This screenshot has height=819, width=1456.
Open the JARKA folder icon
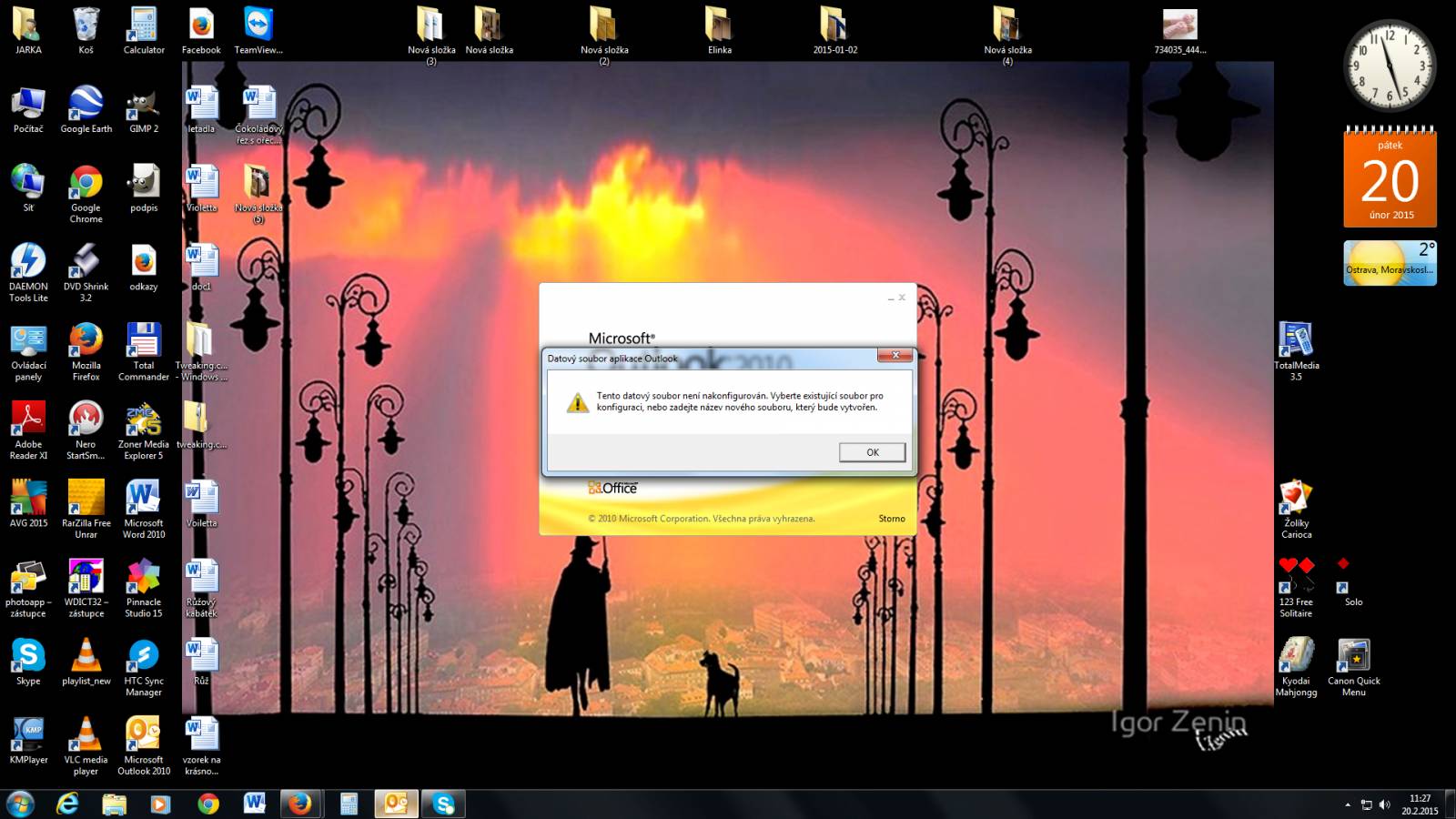(x=28, y=30)
